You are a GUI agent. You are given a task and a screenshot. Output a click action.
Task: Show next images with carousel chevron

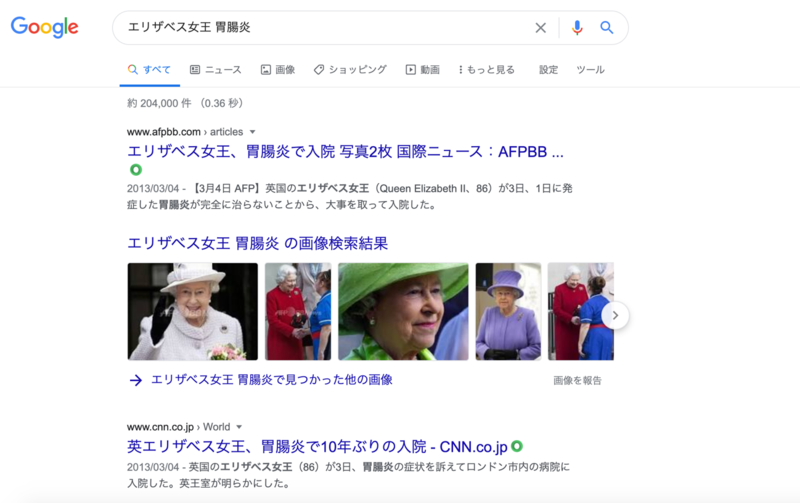click(x=615, y=315)
